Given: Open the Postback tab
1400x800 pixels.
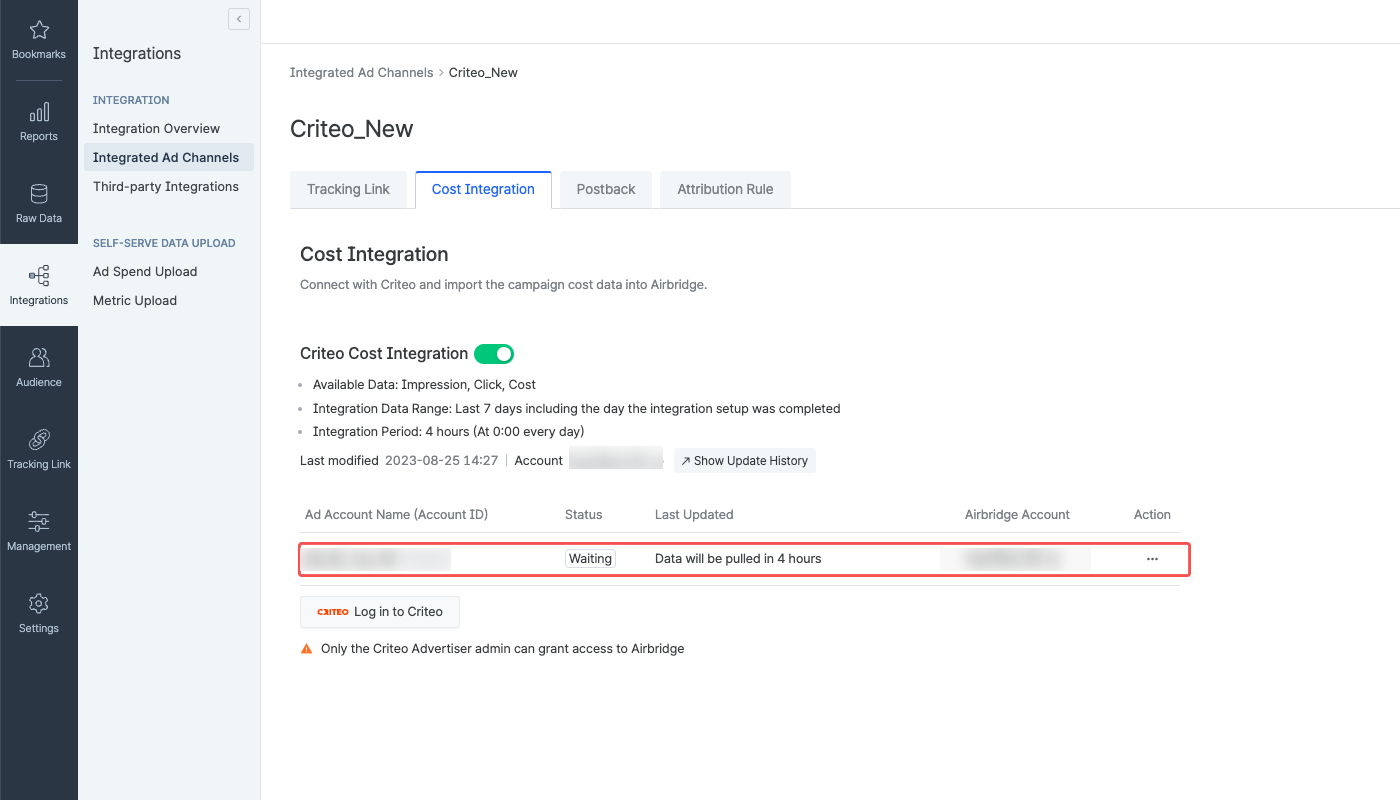Looking at the screenshot, I should coord(605,189).
